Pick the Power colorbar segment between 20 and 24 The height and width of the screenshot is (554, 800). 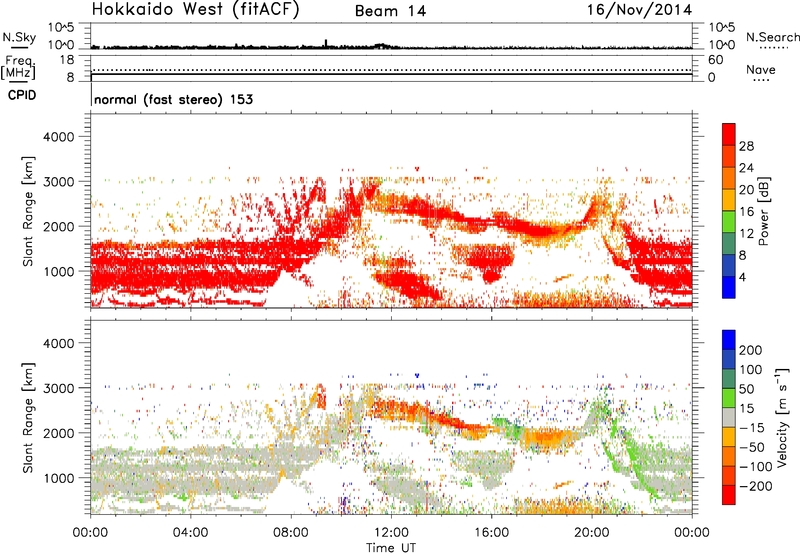(x=729, y=178)
